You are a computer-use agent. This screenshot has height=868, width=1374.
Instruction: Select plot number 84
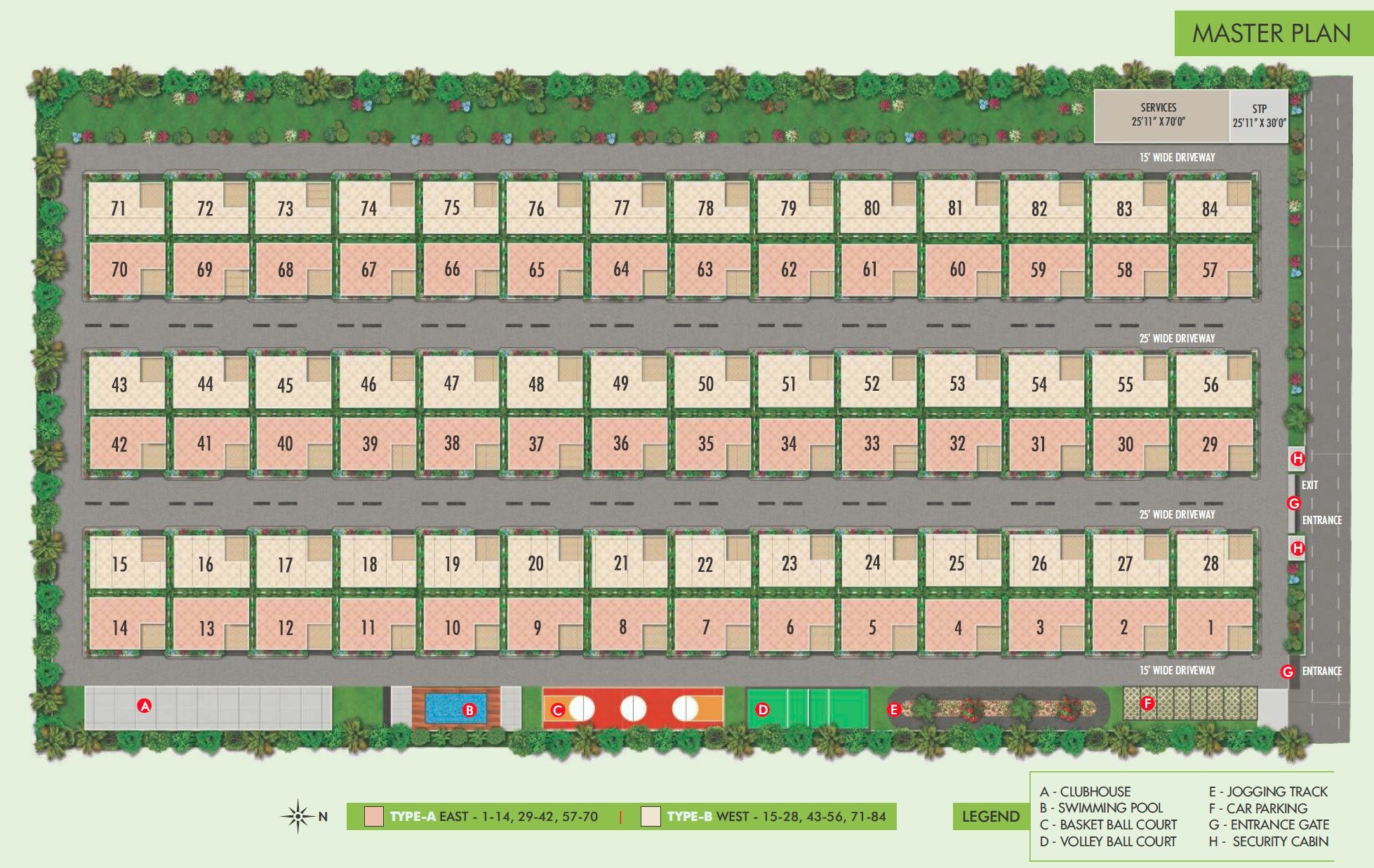[1209, 208]
